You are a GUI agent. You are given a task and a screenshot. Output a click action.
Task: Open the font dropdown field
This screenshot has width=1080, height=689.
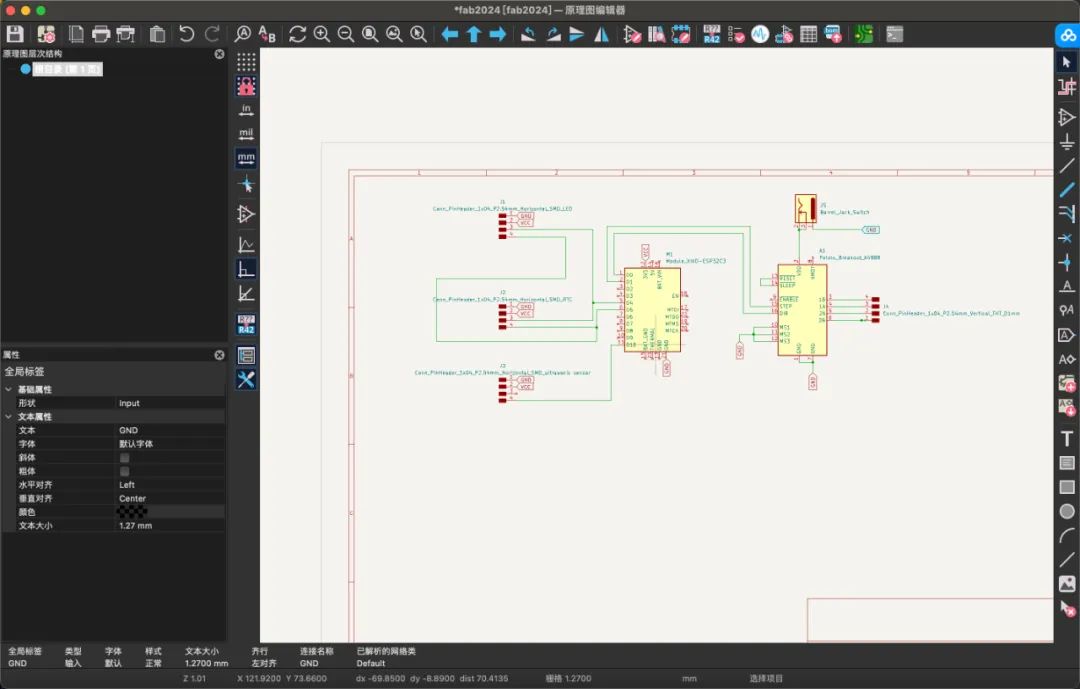click(169, 444)
